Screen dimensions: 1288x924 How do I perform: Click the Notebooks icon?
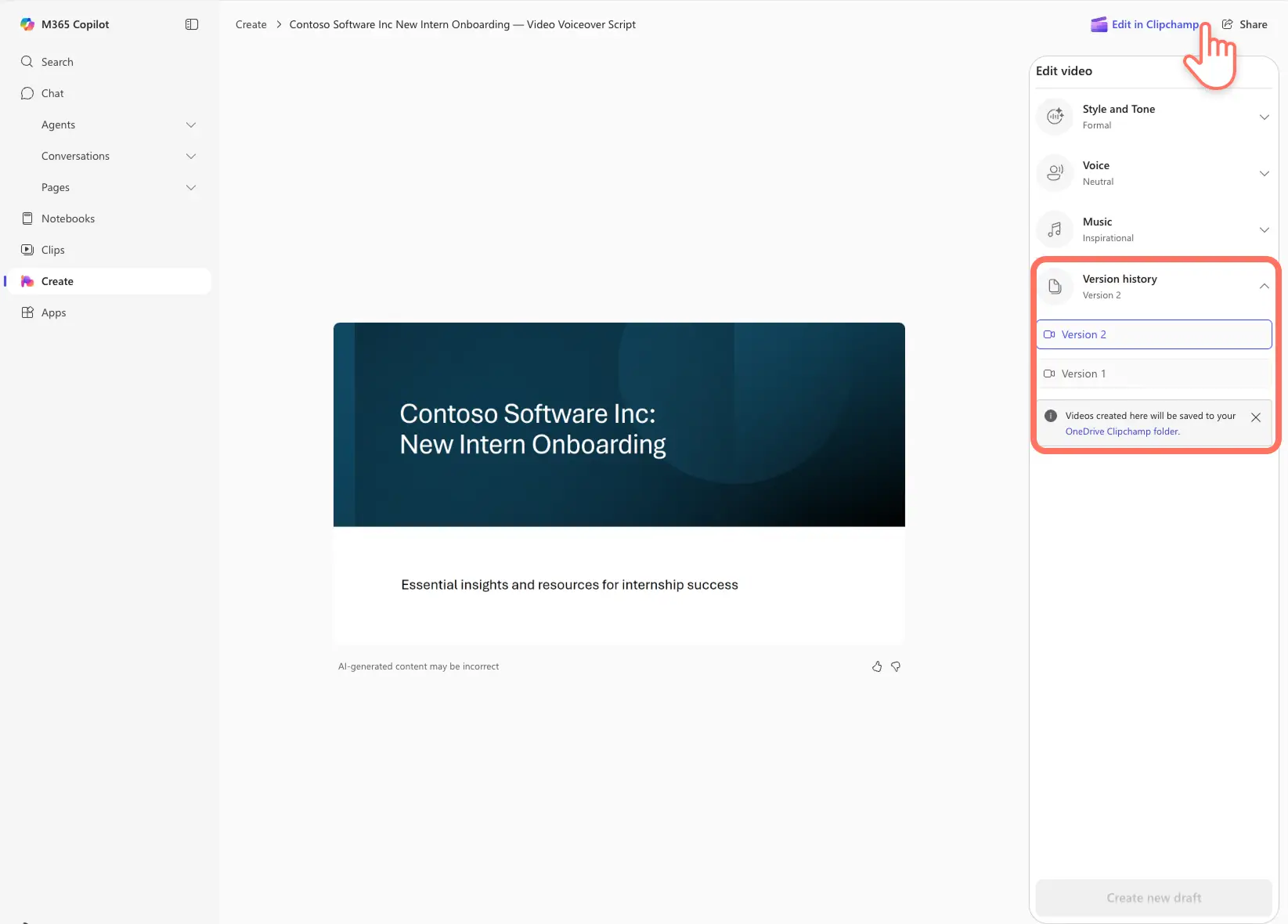[x=27, y=218]
